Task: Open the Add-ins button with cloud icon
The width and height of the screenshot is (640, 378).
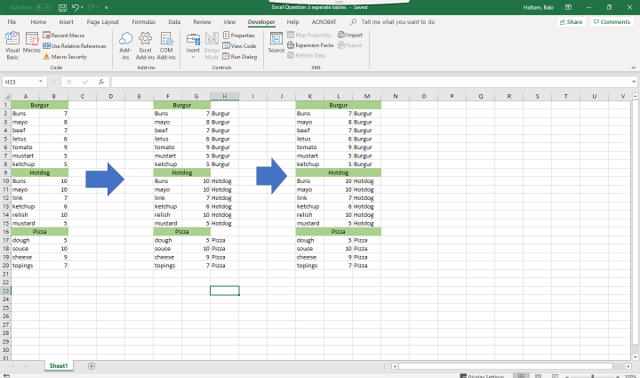Action: click(x=125, y=46)
